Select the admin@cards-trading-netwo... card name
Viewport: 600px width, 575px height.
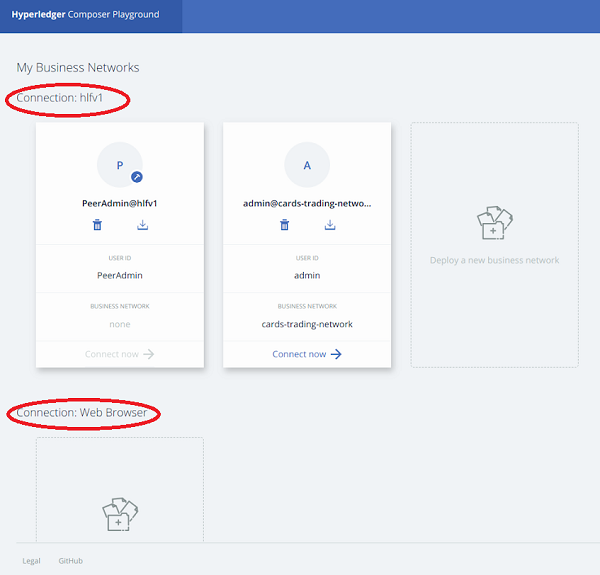tap(307, 203)
